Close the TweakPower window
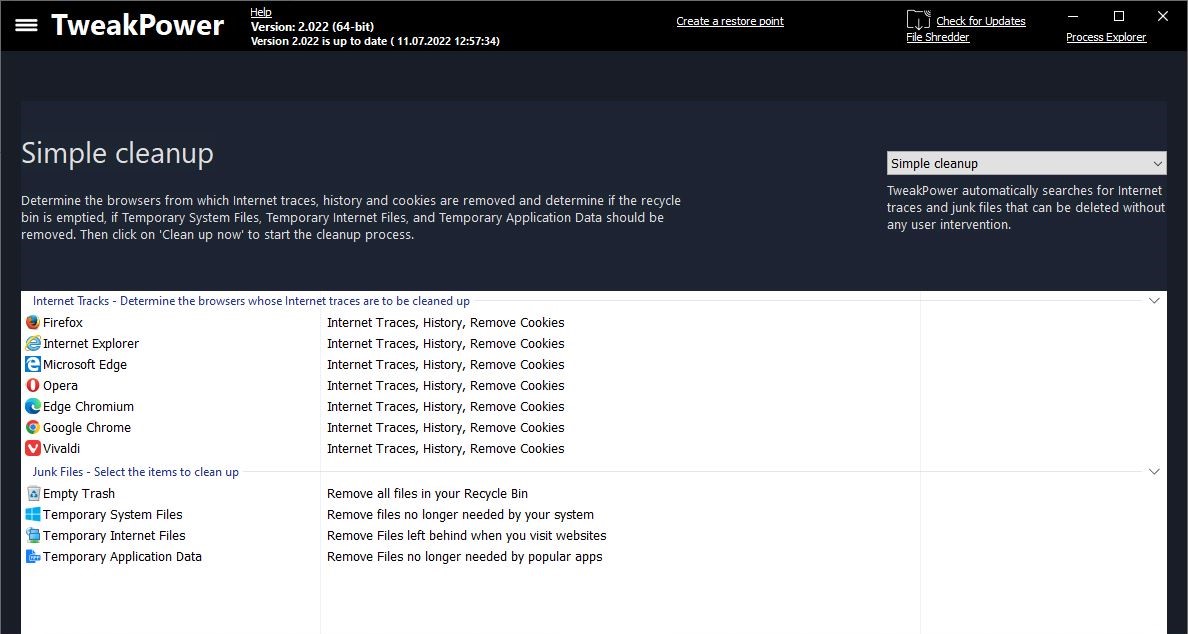The width and height of the screenshot is (1188, 634). [x=1163, y=16]
